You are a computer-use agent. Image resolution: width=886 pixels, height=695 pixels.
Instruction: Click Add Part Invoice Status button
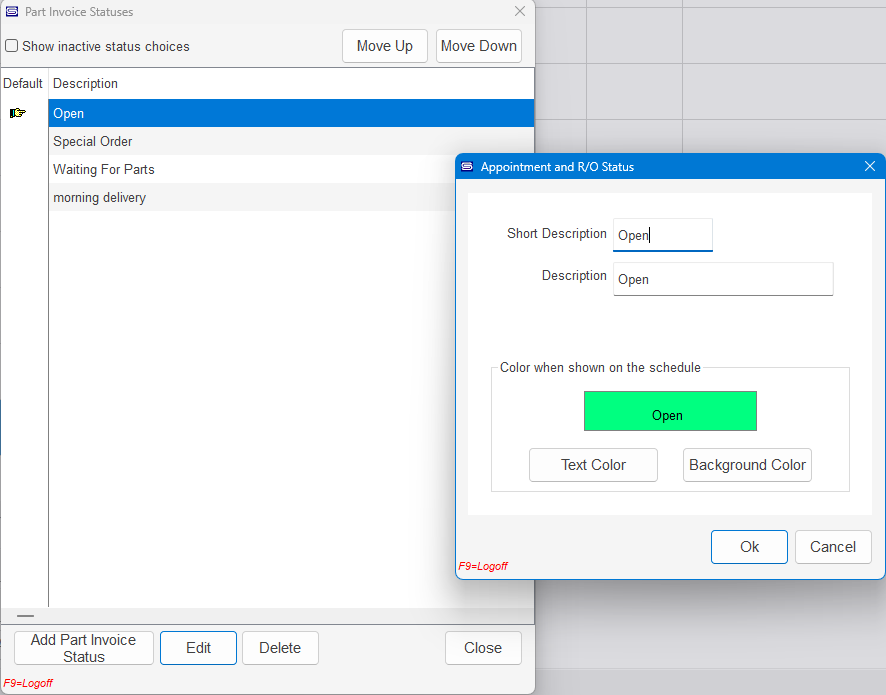click(x=84, y=648)
